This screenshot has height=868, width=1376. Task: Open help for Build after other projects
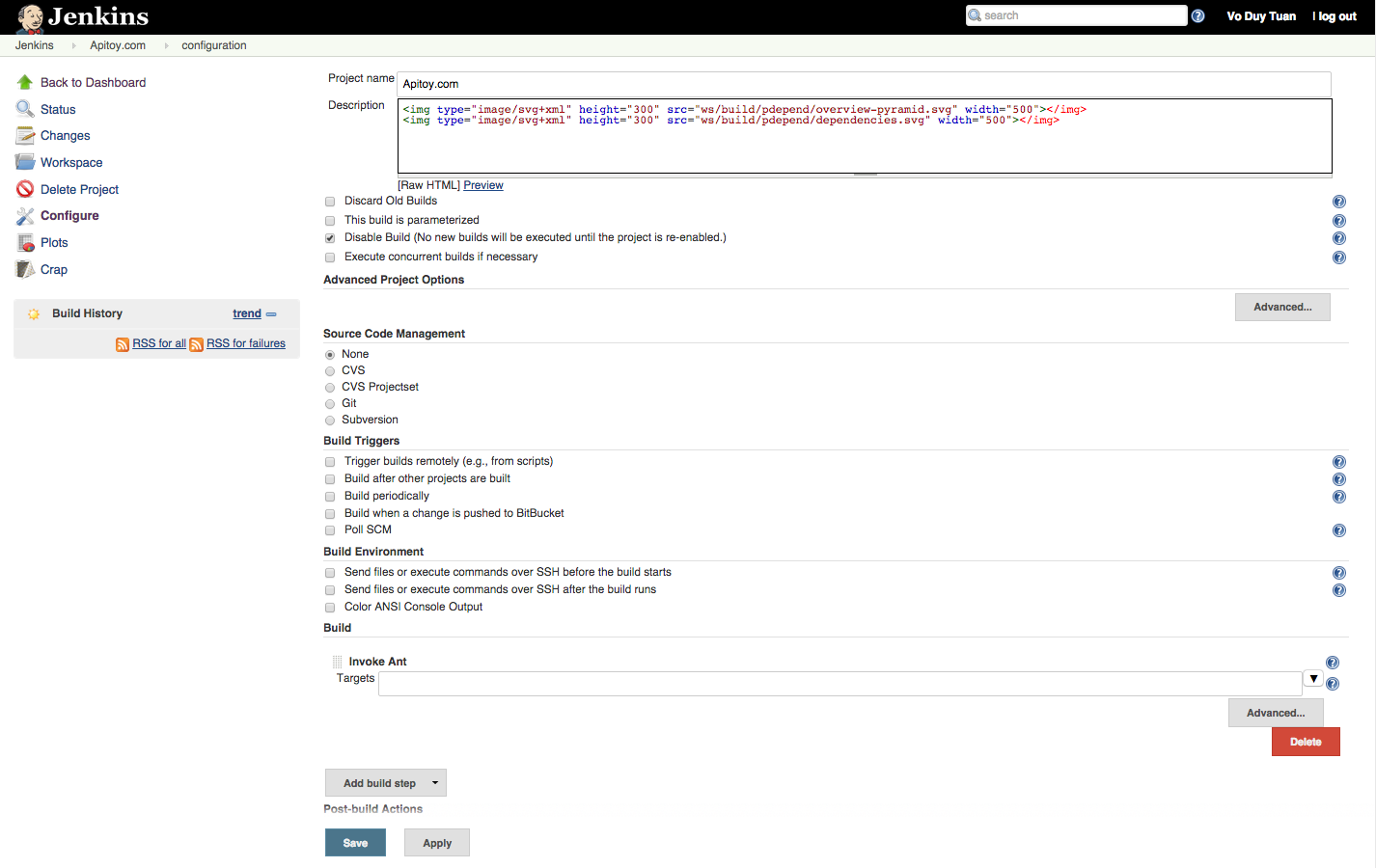tap(1339, 479)
